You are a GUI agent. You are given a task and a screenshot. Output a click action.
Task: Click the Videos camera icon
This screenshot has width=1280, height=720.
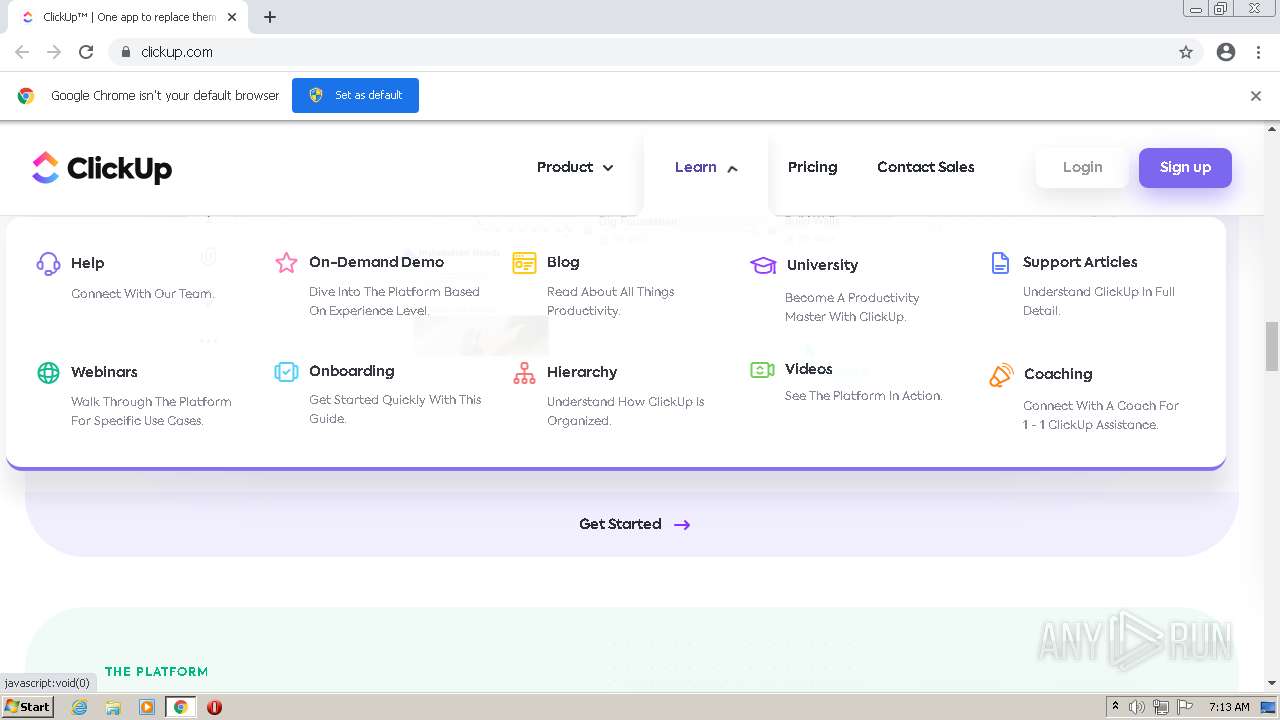(x=762, y=369)
